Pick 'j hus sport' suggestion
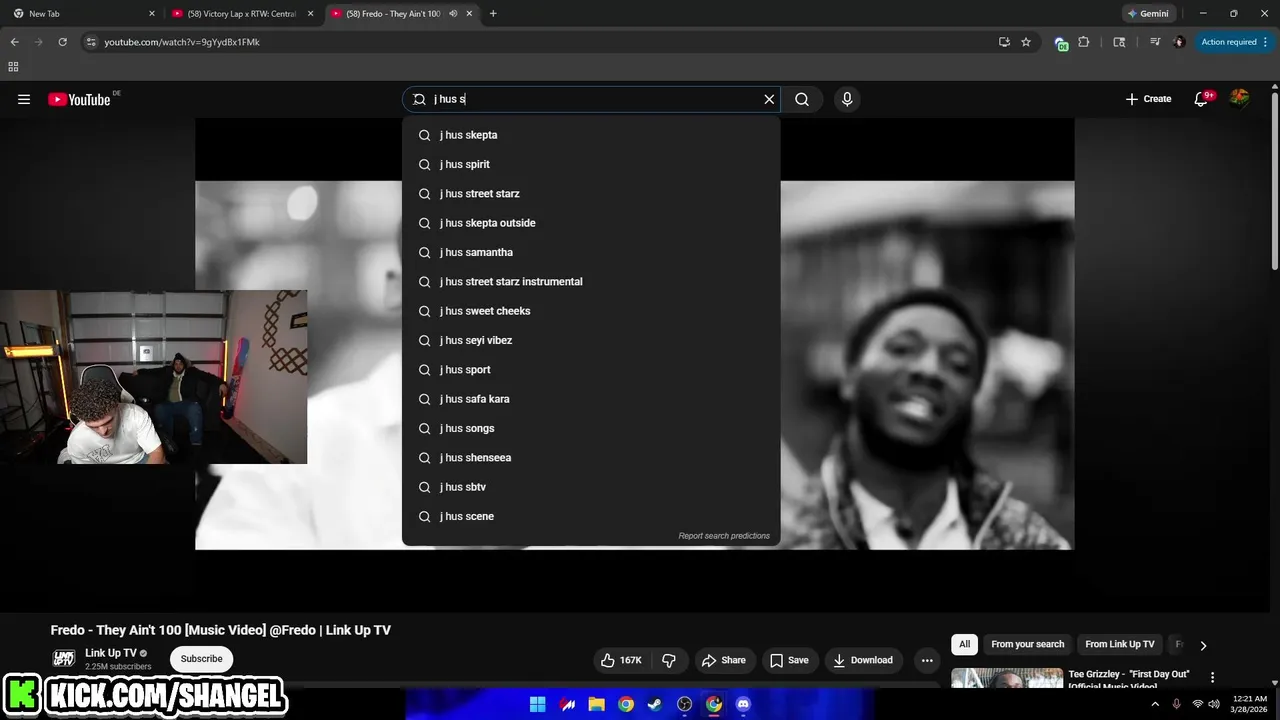1280x720 pixels. (591, 370)
